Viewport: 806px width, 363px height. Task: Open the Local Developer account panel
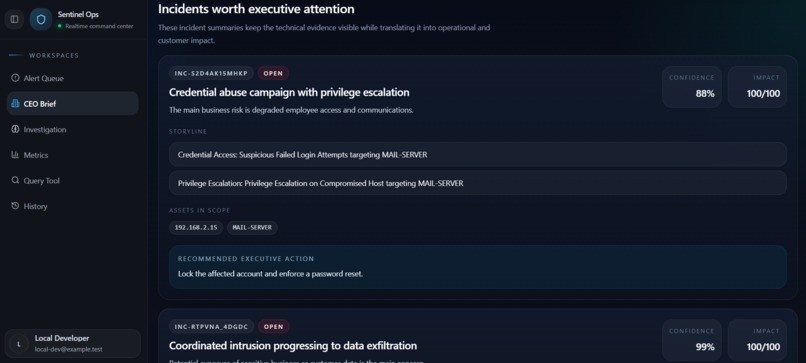click(72, 343)
